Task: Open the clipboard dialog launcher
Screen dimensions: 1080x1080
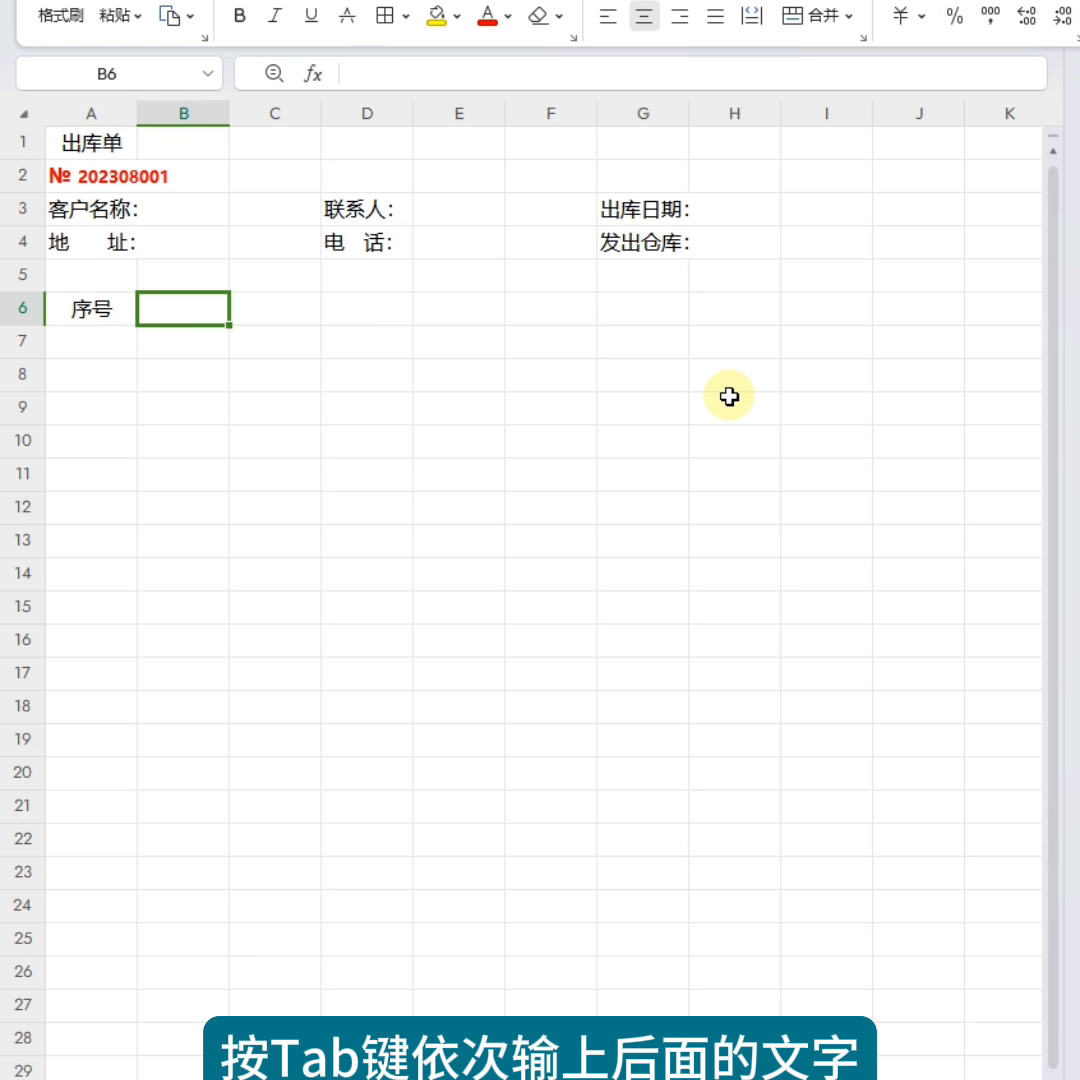Action: coord(205,38)
